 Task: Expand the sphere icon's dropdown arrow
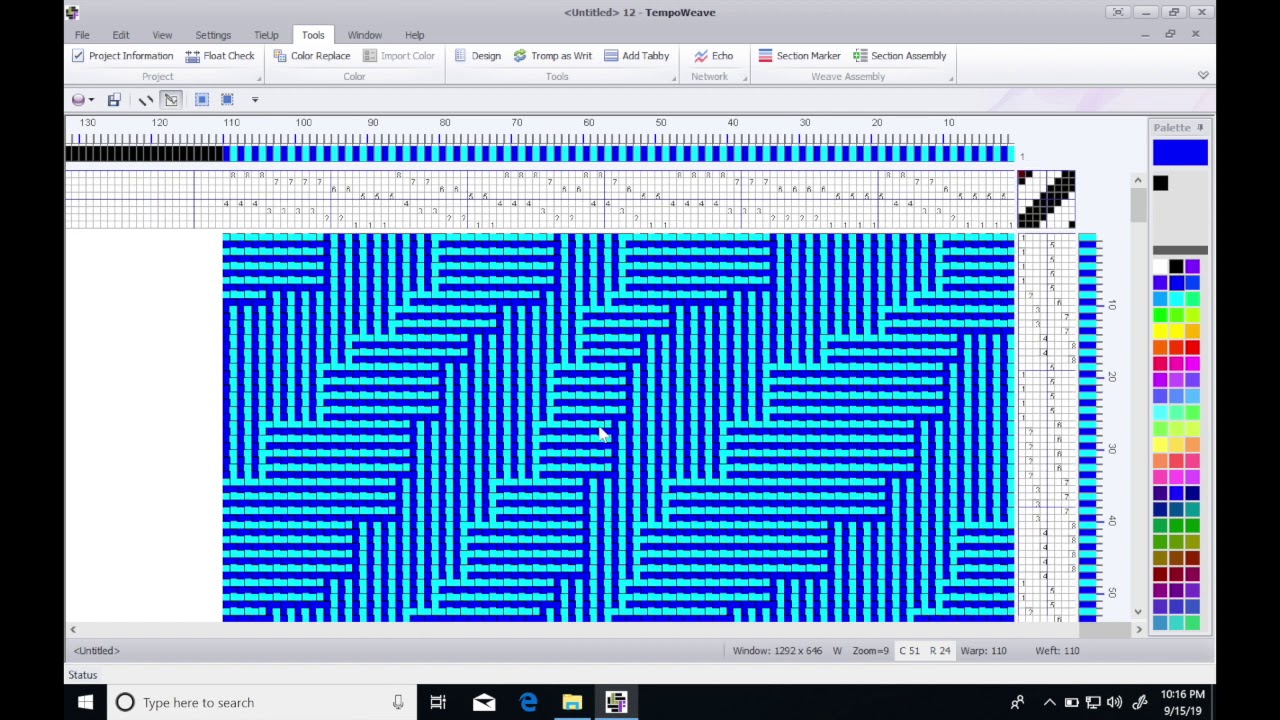[91, 100]
